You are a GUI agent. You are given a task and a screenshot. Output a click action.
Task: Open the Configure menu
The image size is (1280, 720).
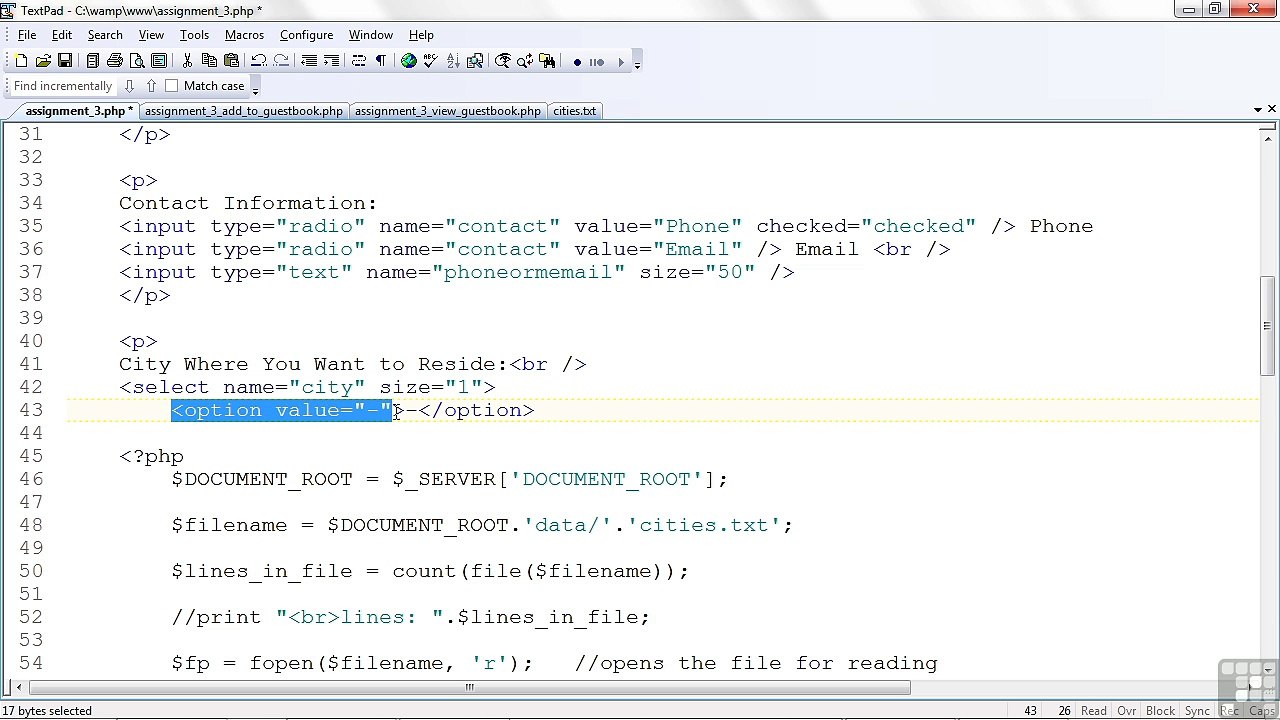(306, 35)
